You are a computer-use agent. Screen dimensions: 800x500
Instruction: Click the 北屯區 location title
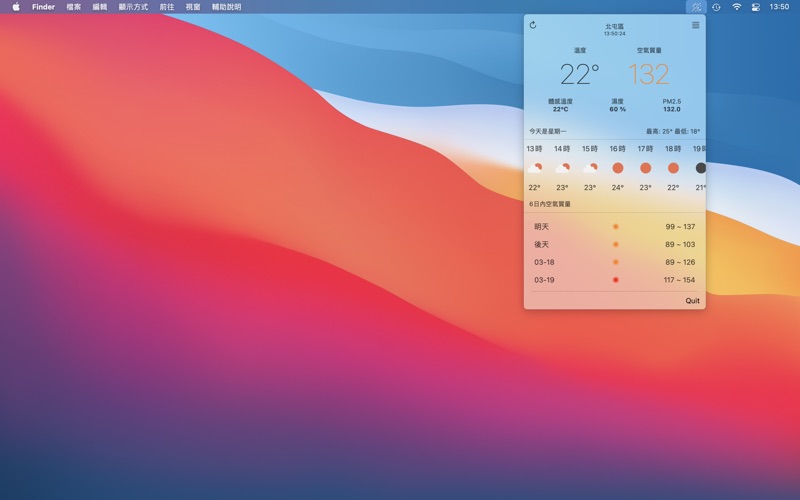point(614,26)
